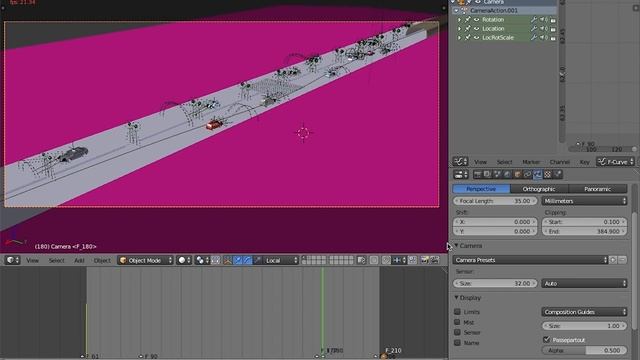Image resolution: width=640 pixels, height=360 pixels.
Task: Select the Panoramic lens type
Action: point(598,189)
